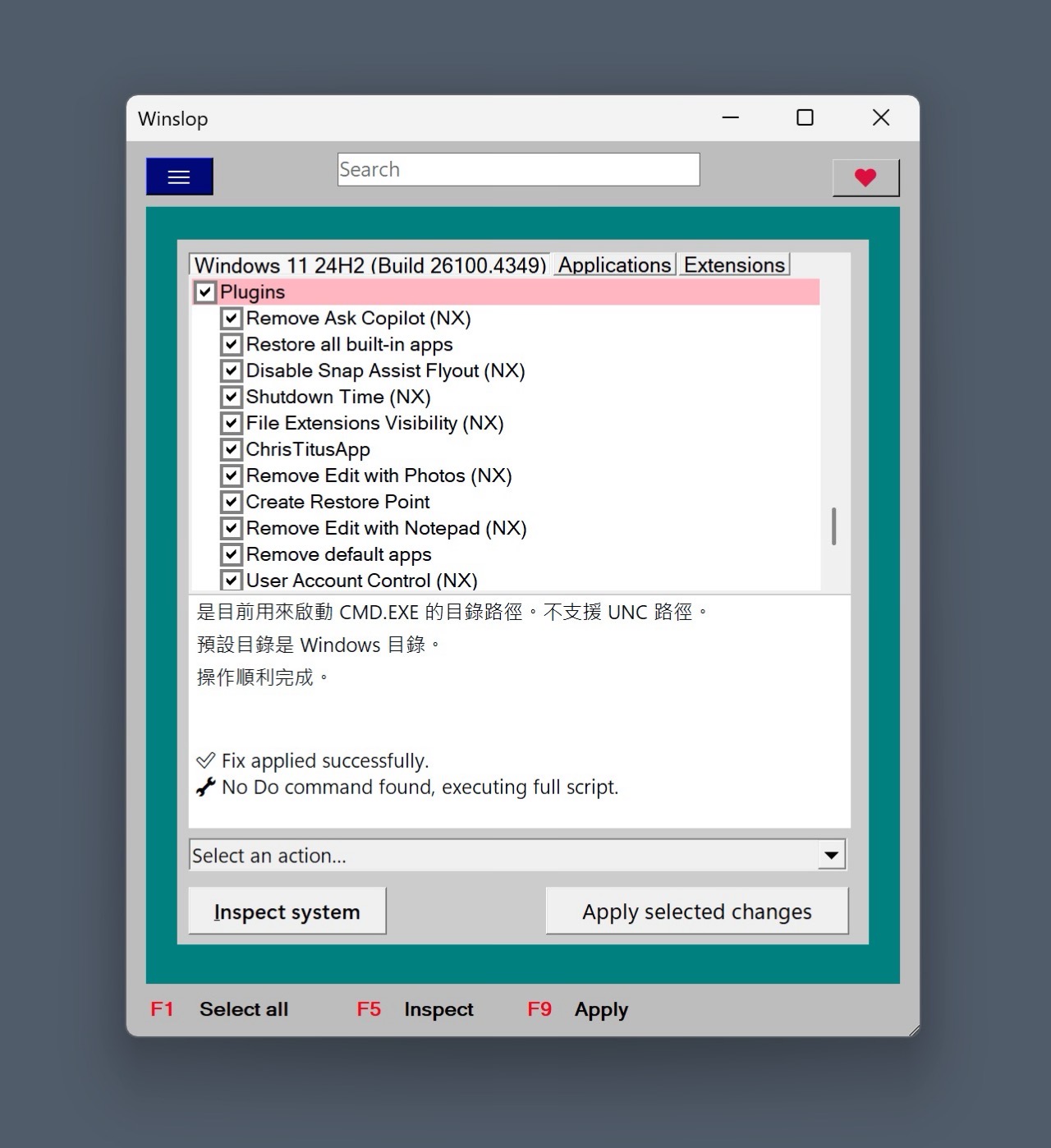Image resolution: width=1051 pixels, height=1148 pixels.
Task: Click the plugin list scrollbar thumb
Action: pyautogui.click(x=833, y=526)
